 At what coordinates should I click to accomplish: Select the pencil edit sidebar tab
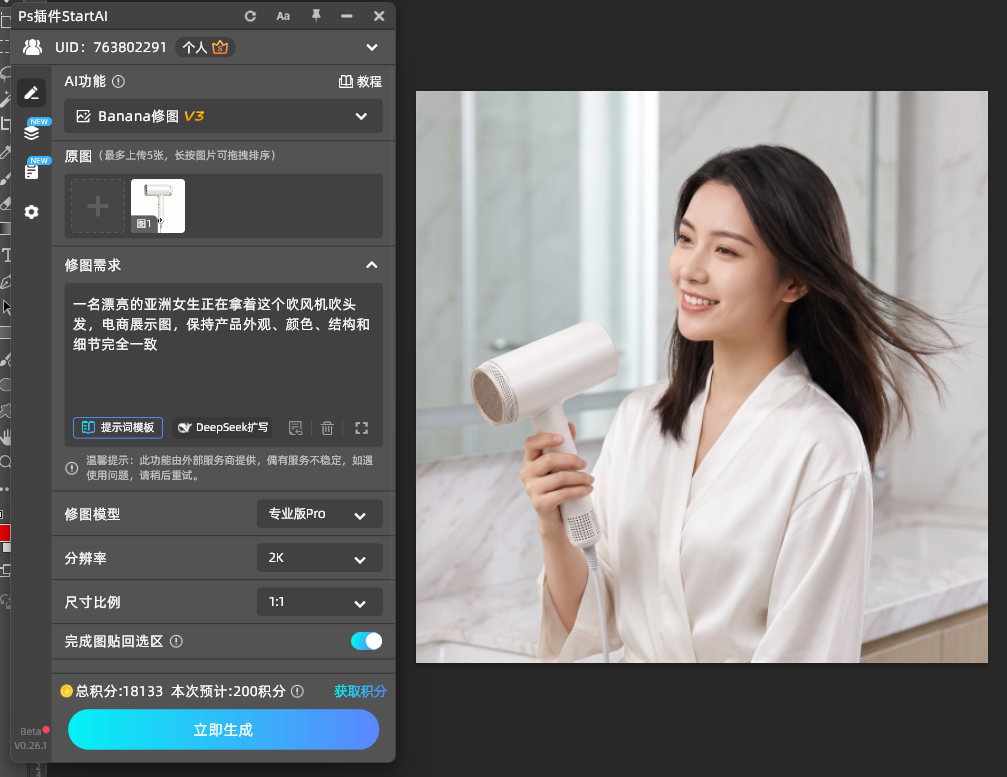31,93
